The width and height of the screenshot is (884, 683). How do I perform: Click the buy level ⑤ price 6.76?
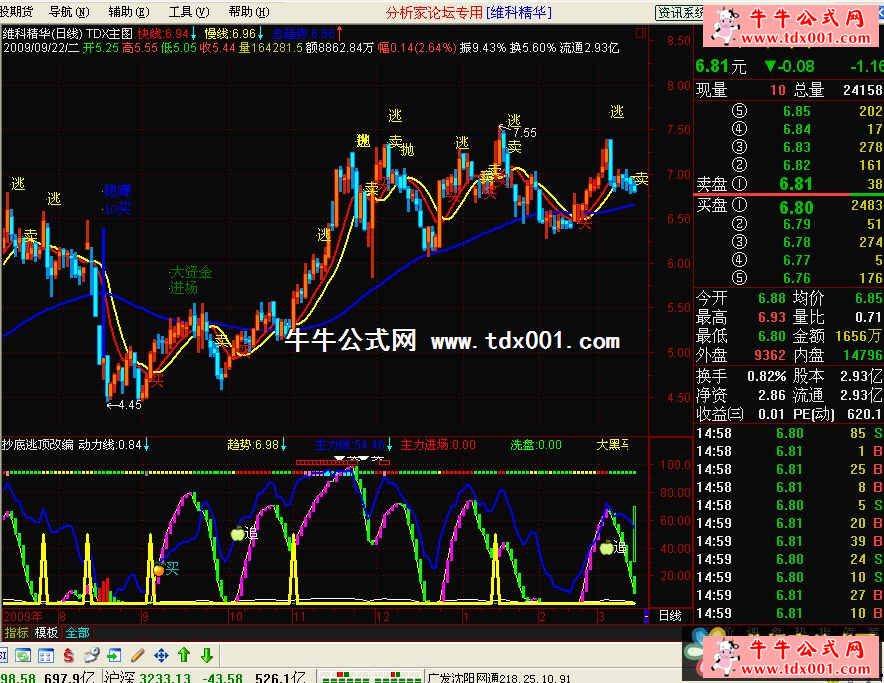797,278
